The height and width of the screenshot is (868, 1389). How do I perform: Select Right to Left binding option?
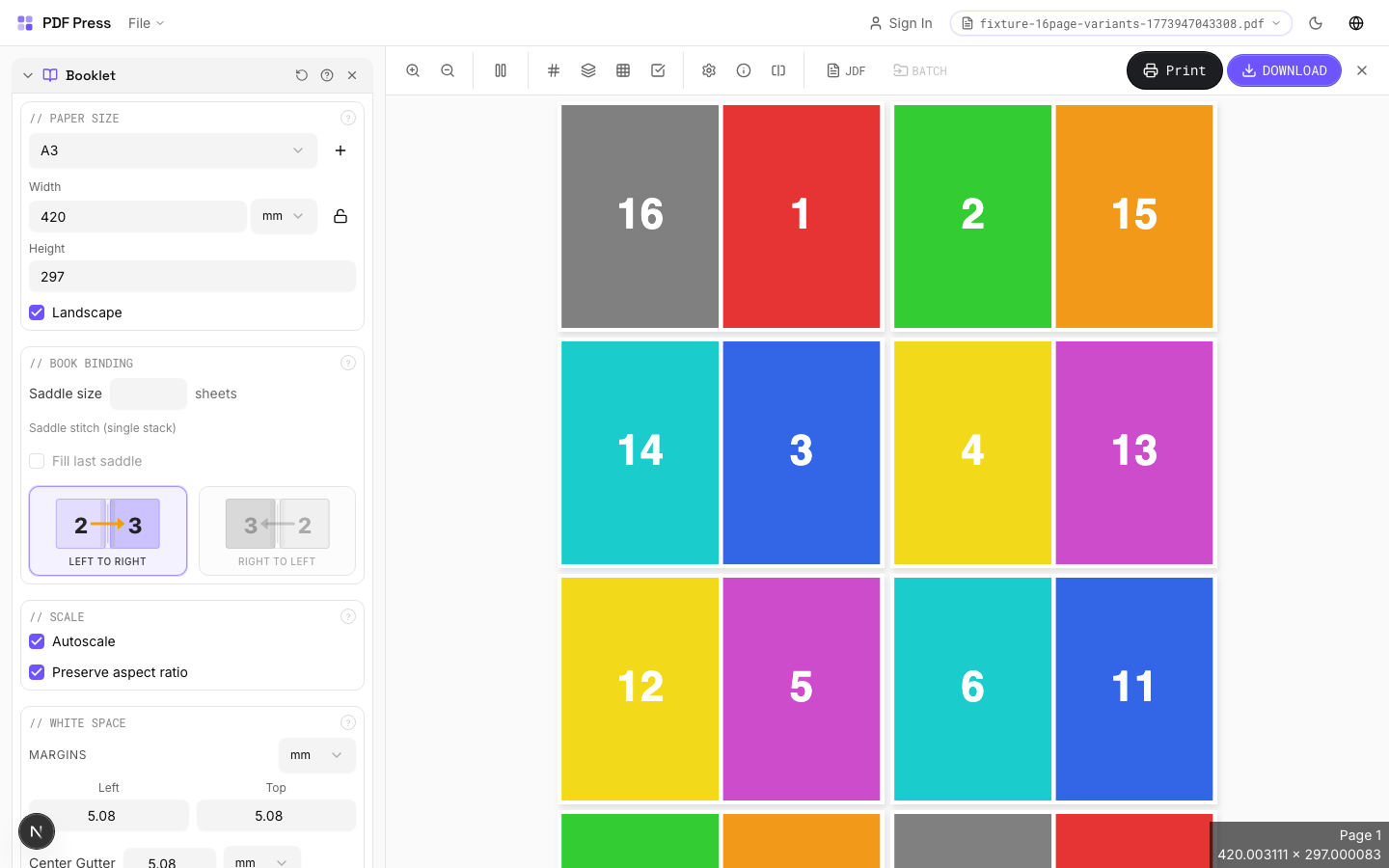coord(277,530)
